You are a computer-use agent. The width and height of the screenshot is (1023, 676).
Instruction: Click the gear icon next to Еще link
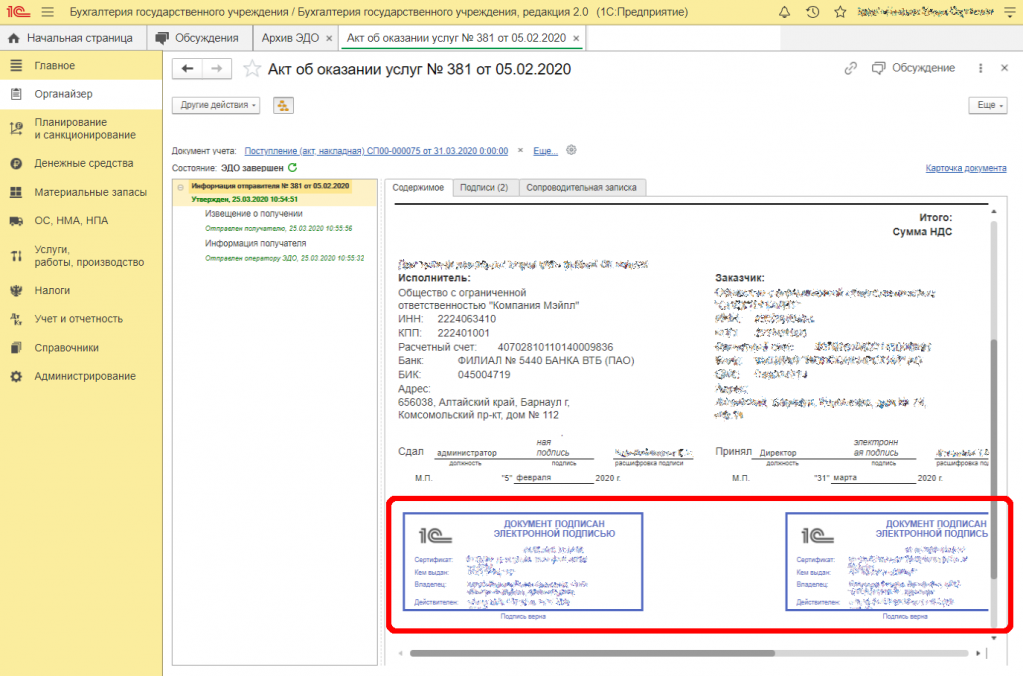point(571,150)
